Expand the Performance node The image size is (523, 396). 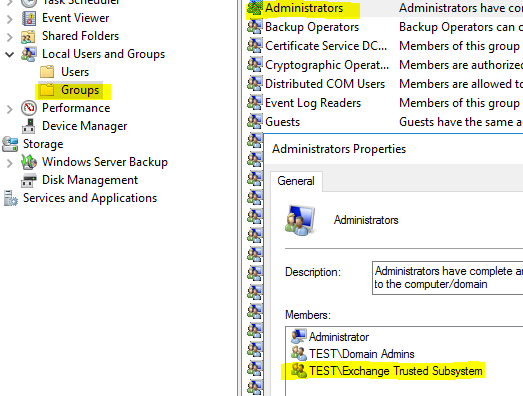[x=10, y=109]
